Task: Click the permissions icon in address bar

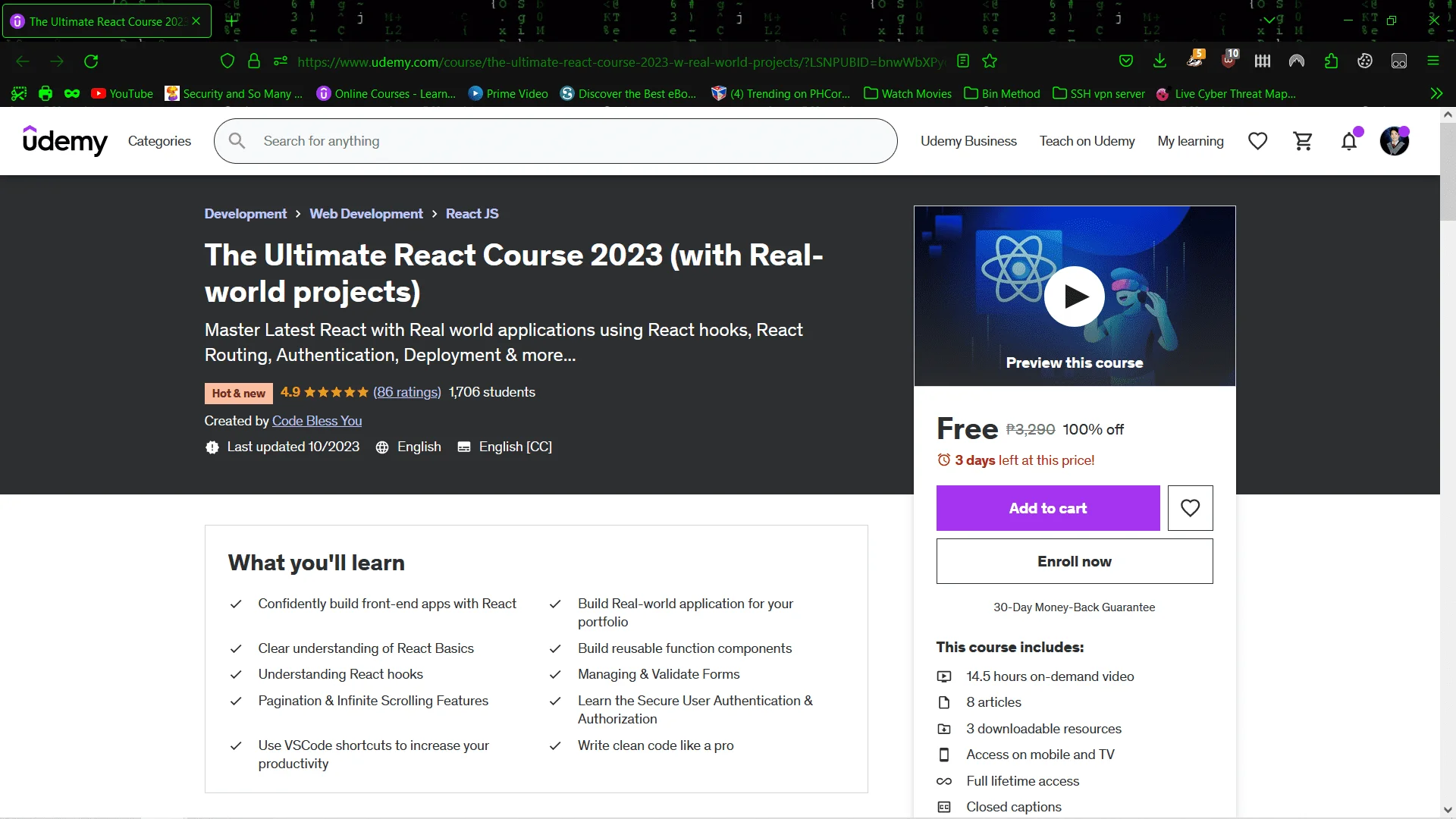Action: (x=281, y=61)
